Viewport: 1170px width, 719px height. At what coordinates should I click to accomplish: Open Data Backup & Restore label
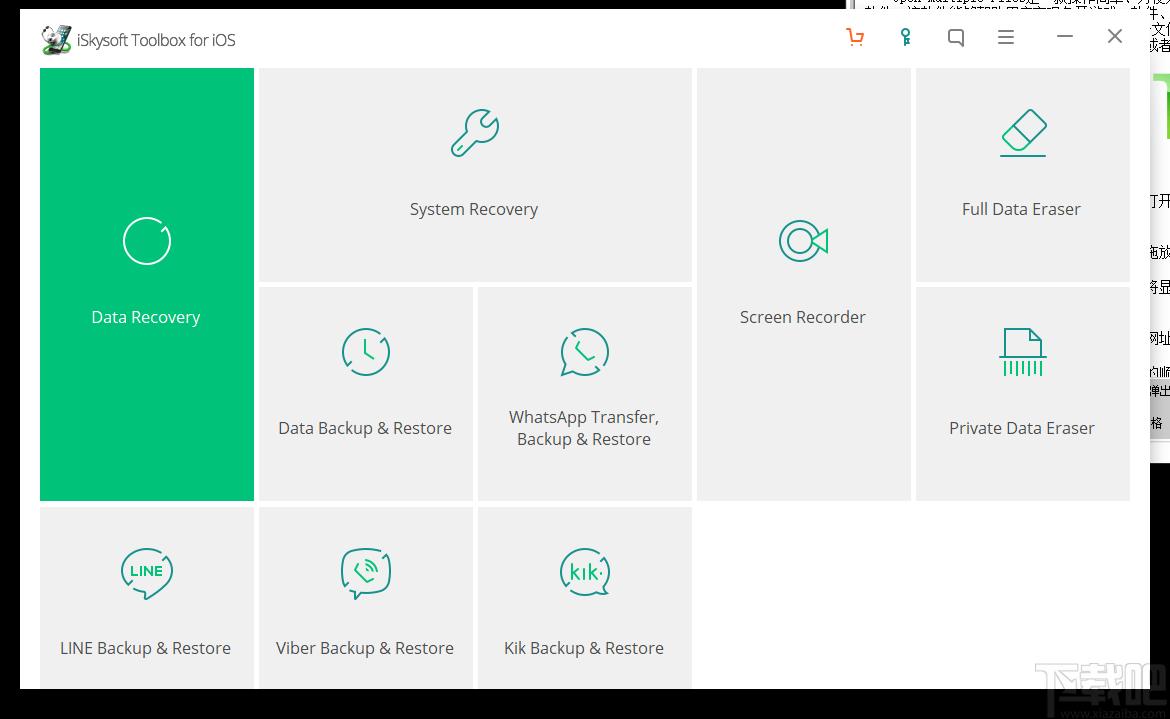coord(365,428)
